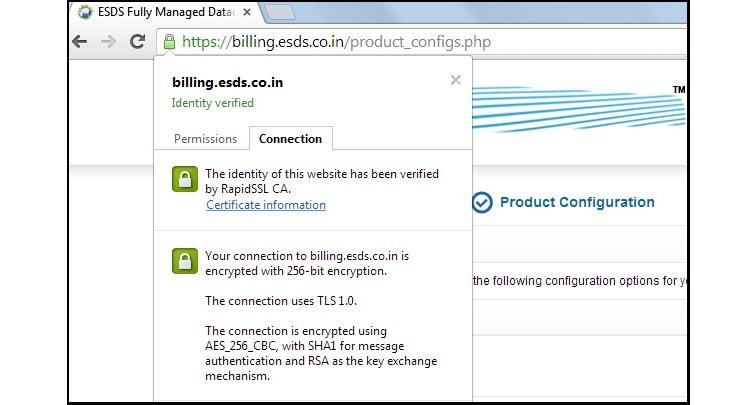This screenshot has height=405, width=750.
Task: Click the billing.esds.co.in popup title
Action: click(x=227, y=82)
